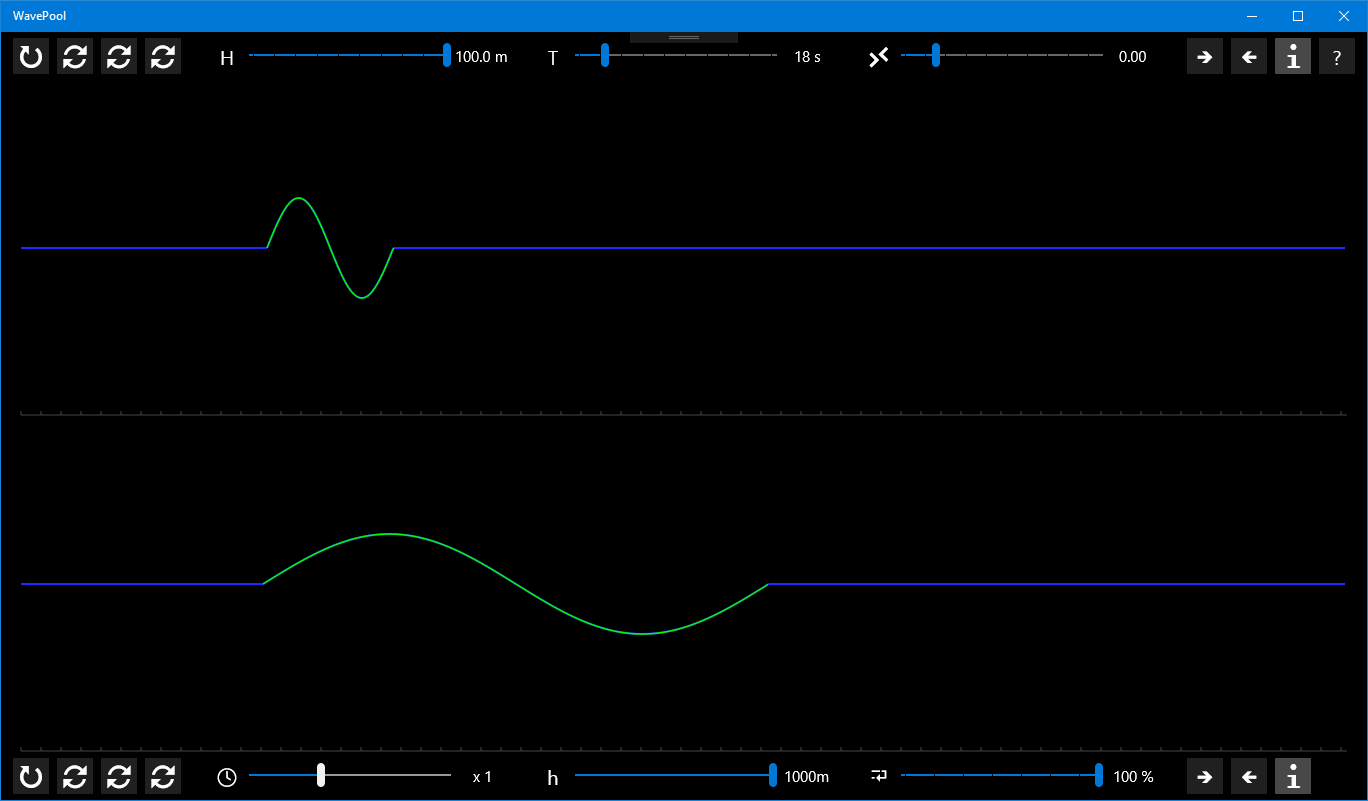This screenshot has width=1368, height=801.
Task: Toggle the top toolbar info icon
Action: point(1293,57)
